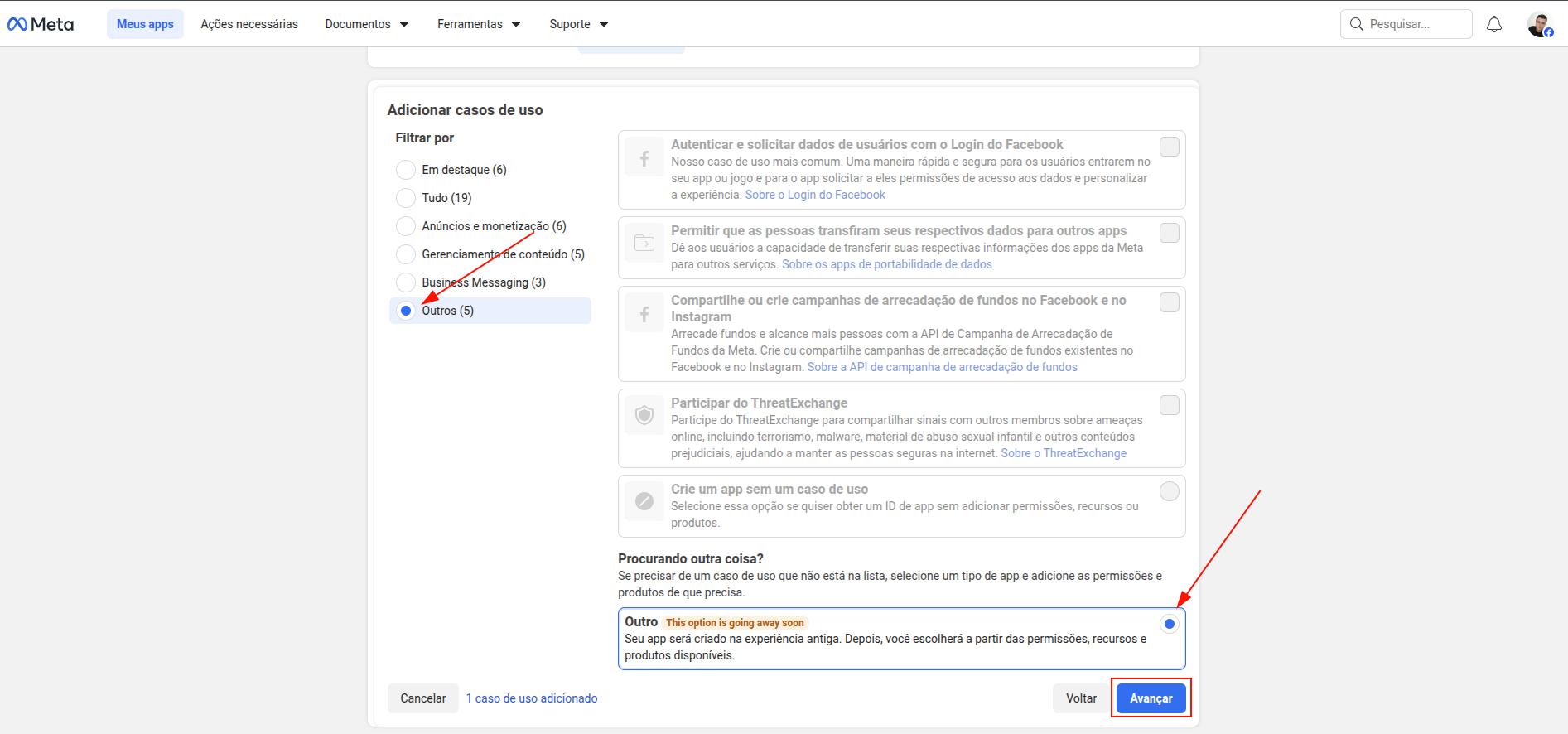1568x734 pixels.
Task: Click the no-use-case slashed circle icon
Action: pos(644,501)
